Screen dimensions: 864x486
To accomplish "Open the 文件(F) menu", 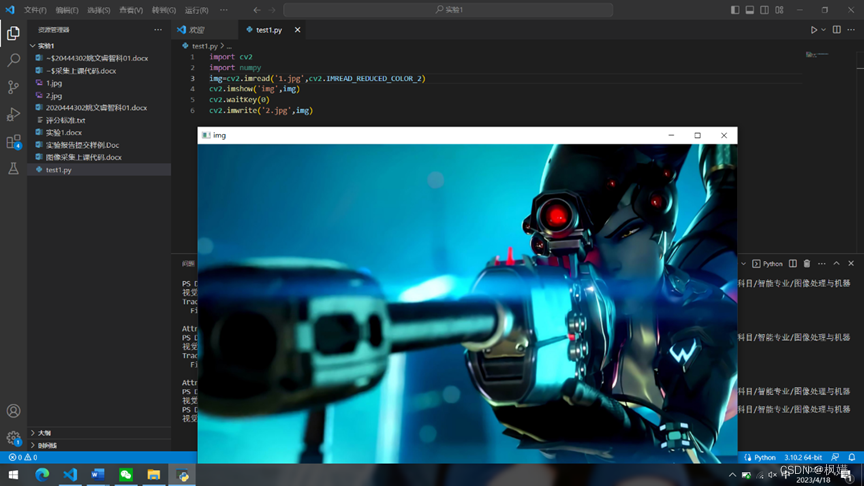I will coord(35,10).
